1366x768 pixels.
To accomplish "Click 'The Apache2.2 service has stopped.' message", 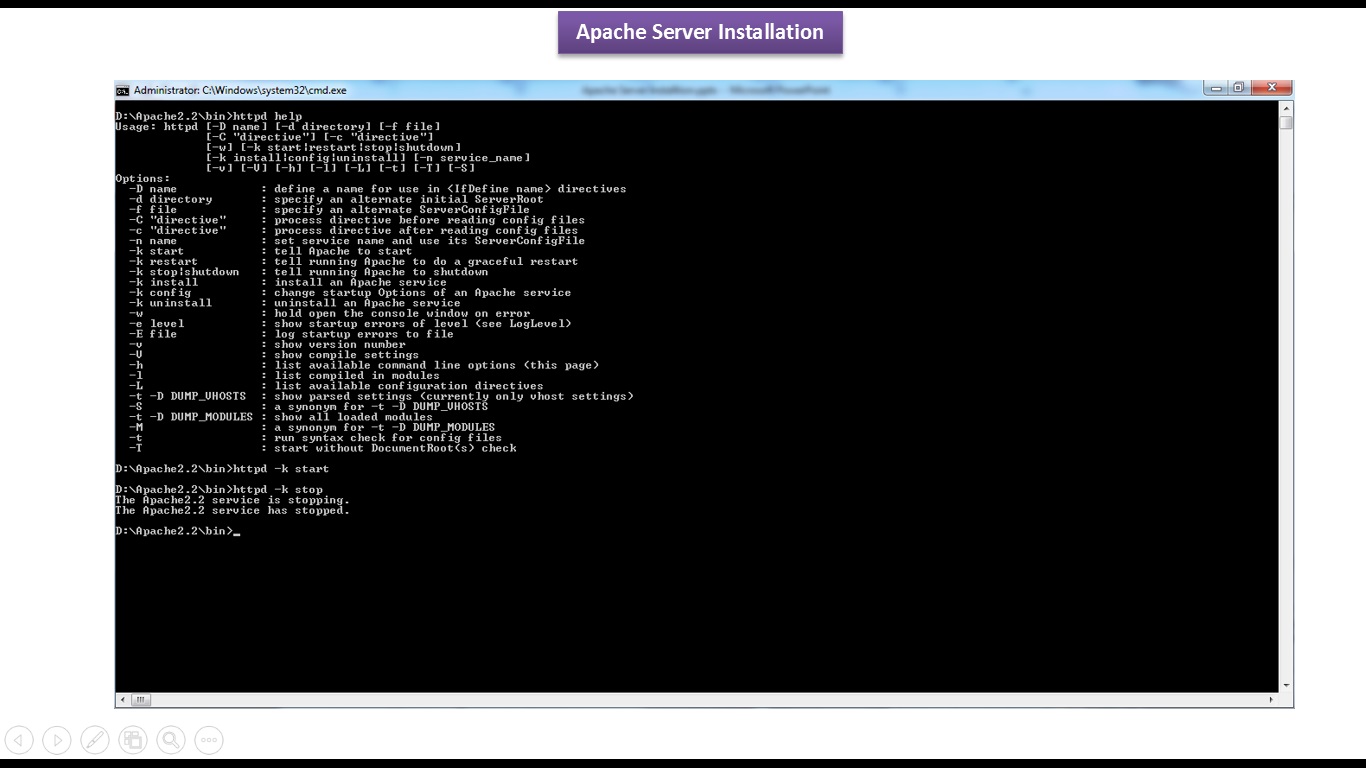I will tap(232, 510).
